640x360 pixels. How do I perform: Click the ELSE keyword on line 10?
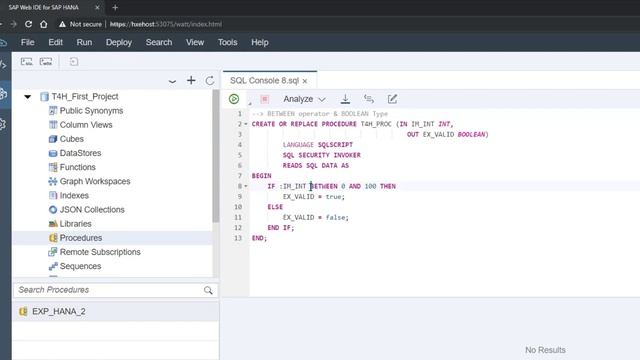tap(275, 207)
